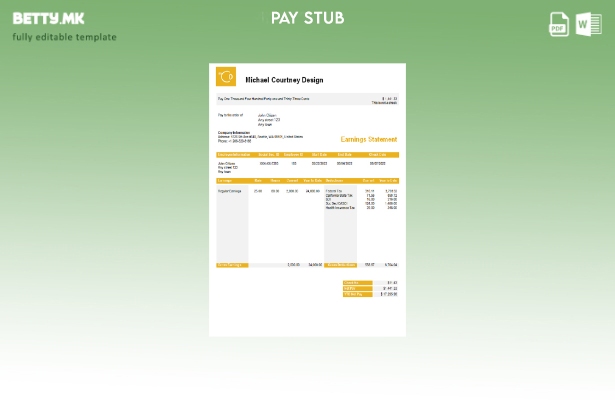Click the PAY STUB page title

(307, 18)
